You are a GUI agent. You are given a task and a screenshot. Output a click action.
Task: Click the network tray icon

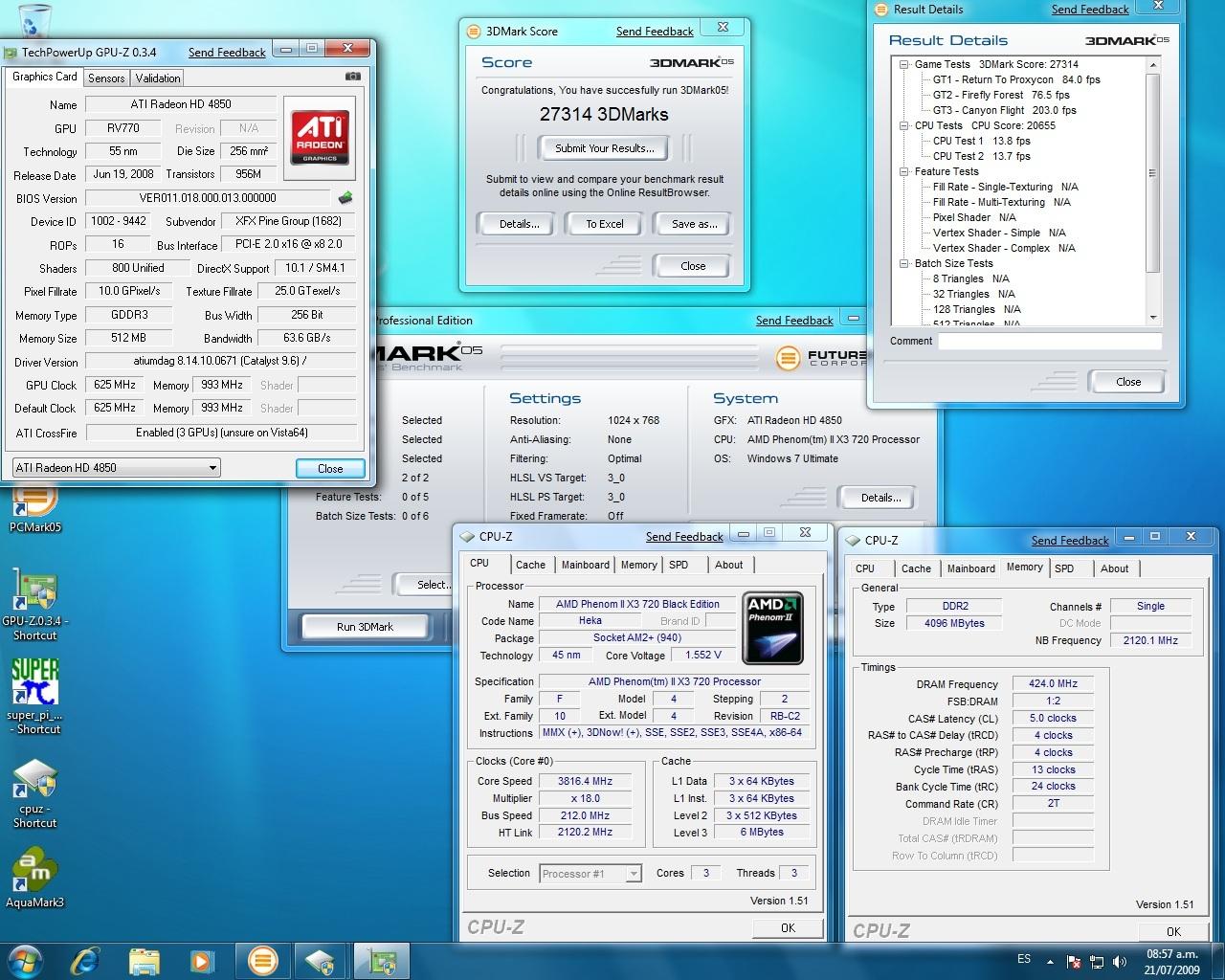coord(1095,962)
